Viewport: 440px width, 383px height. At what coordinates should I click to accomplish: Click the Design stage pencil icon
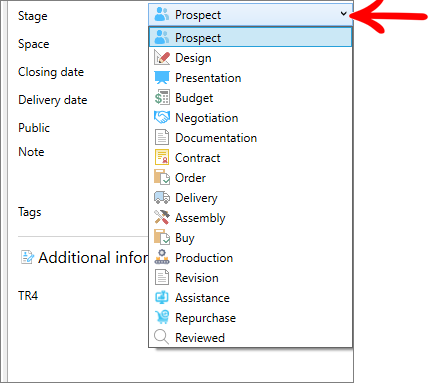pyautogui.click(x=162, y=58)
